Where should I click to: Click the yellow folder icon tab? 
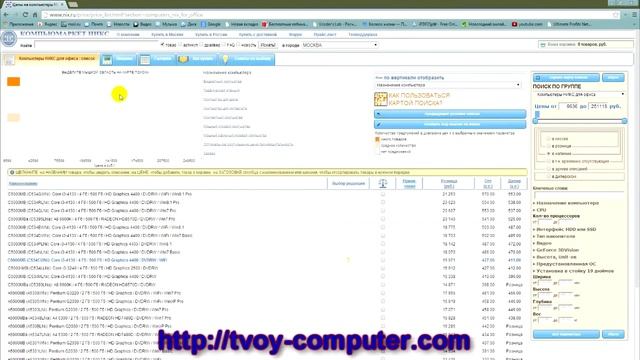[x=183, y=60]
